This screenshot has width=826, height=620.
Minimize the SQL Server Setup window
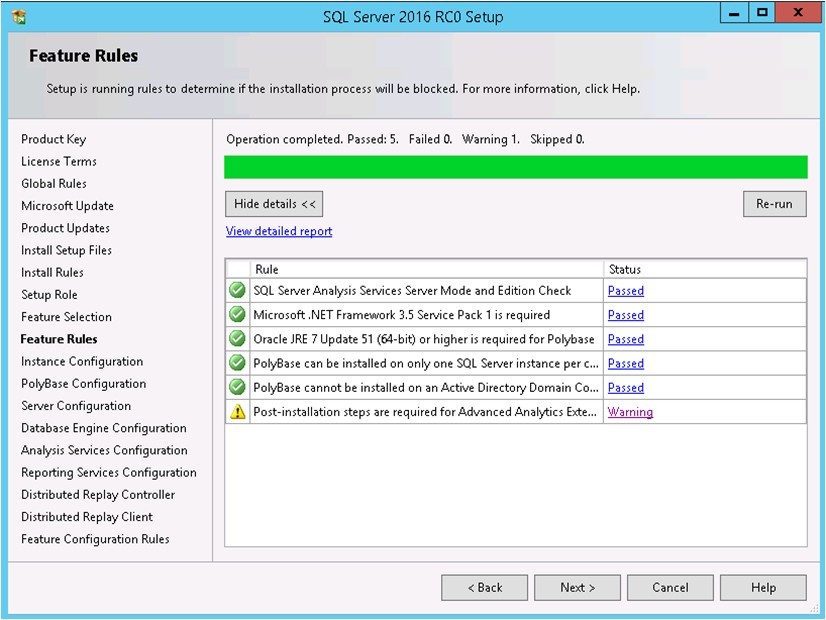point(734,13)
